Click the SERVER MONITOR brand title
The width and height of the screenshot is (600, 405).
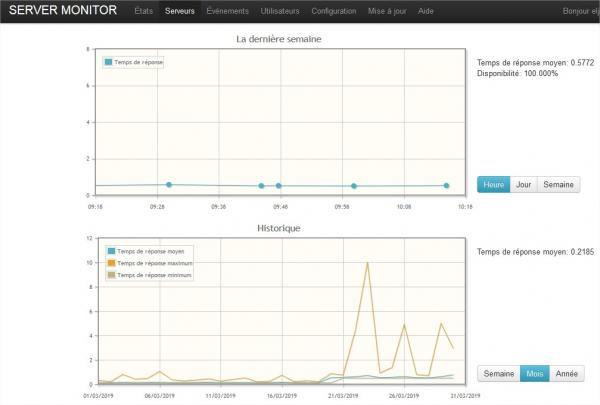[62, 11]
